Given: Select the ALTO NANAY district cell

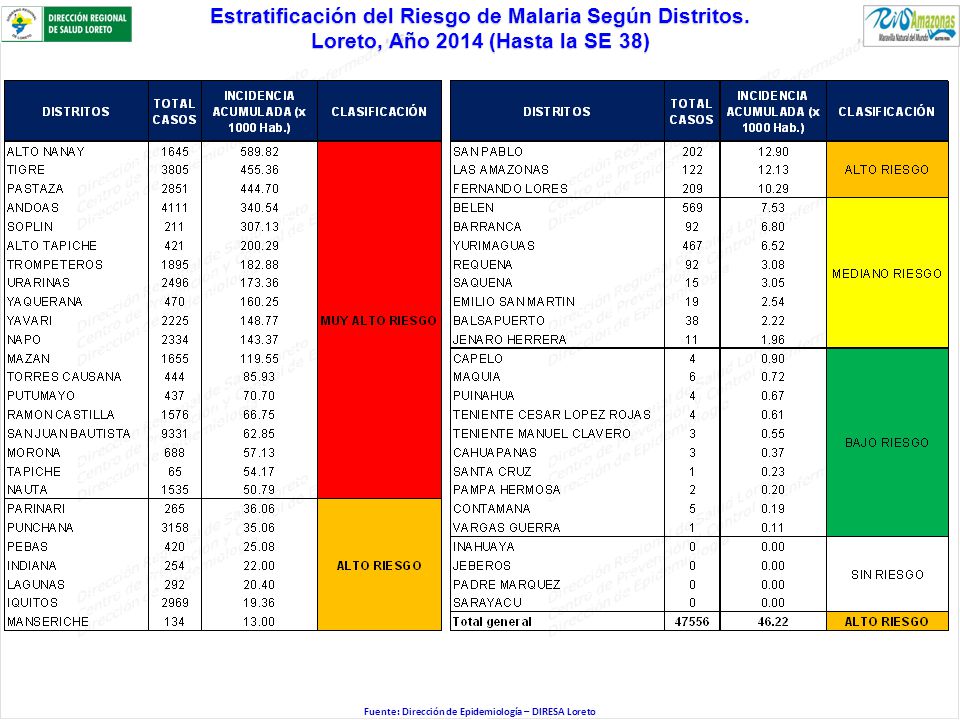Looking at the screenshot, I should (x=77, y=151).
